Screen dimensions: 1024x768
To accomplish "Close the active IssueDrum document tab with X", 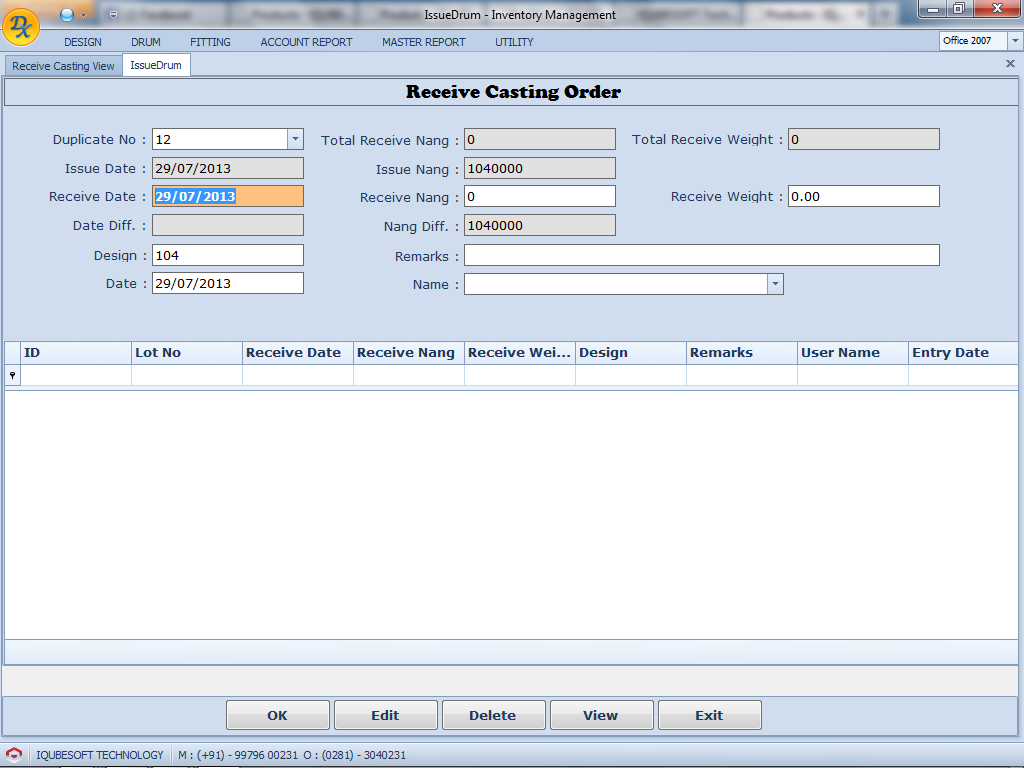I will pyautogui.click(x=1009, y=64).
